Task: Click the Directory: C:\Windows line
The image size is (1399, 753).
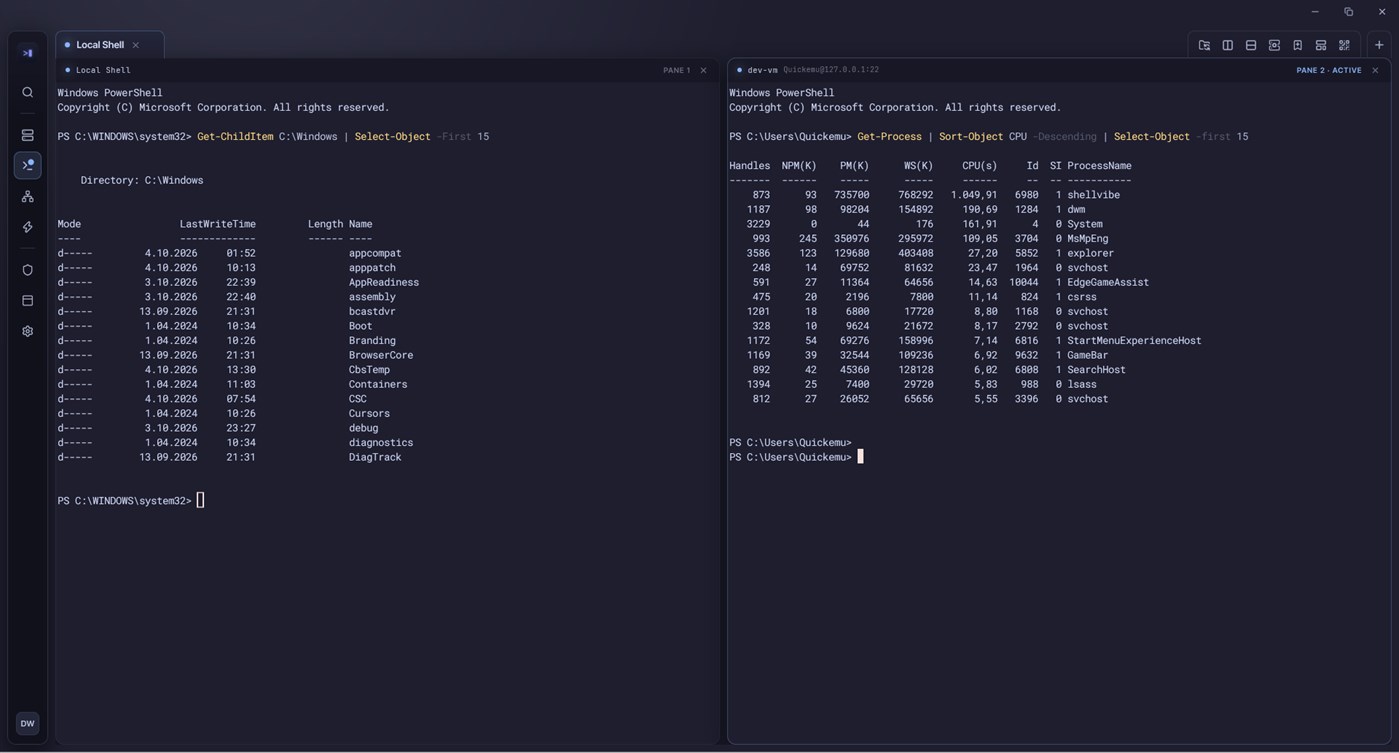Action: pyautogui.click(x=142, y=180)
